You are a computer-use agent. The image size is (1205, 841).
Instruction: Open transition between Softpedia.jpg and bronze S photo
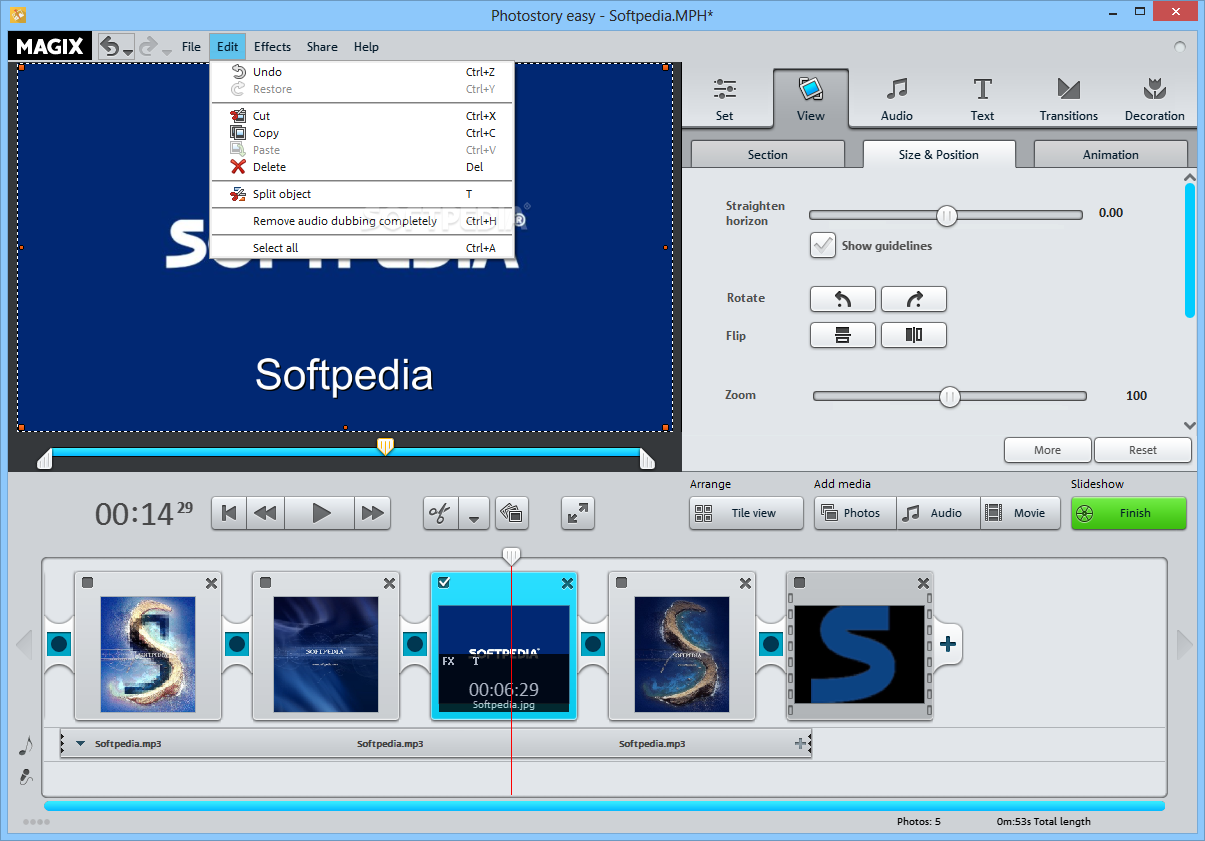click(x=593, y=643)
